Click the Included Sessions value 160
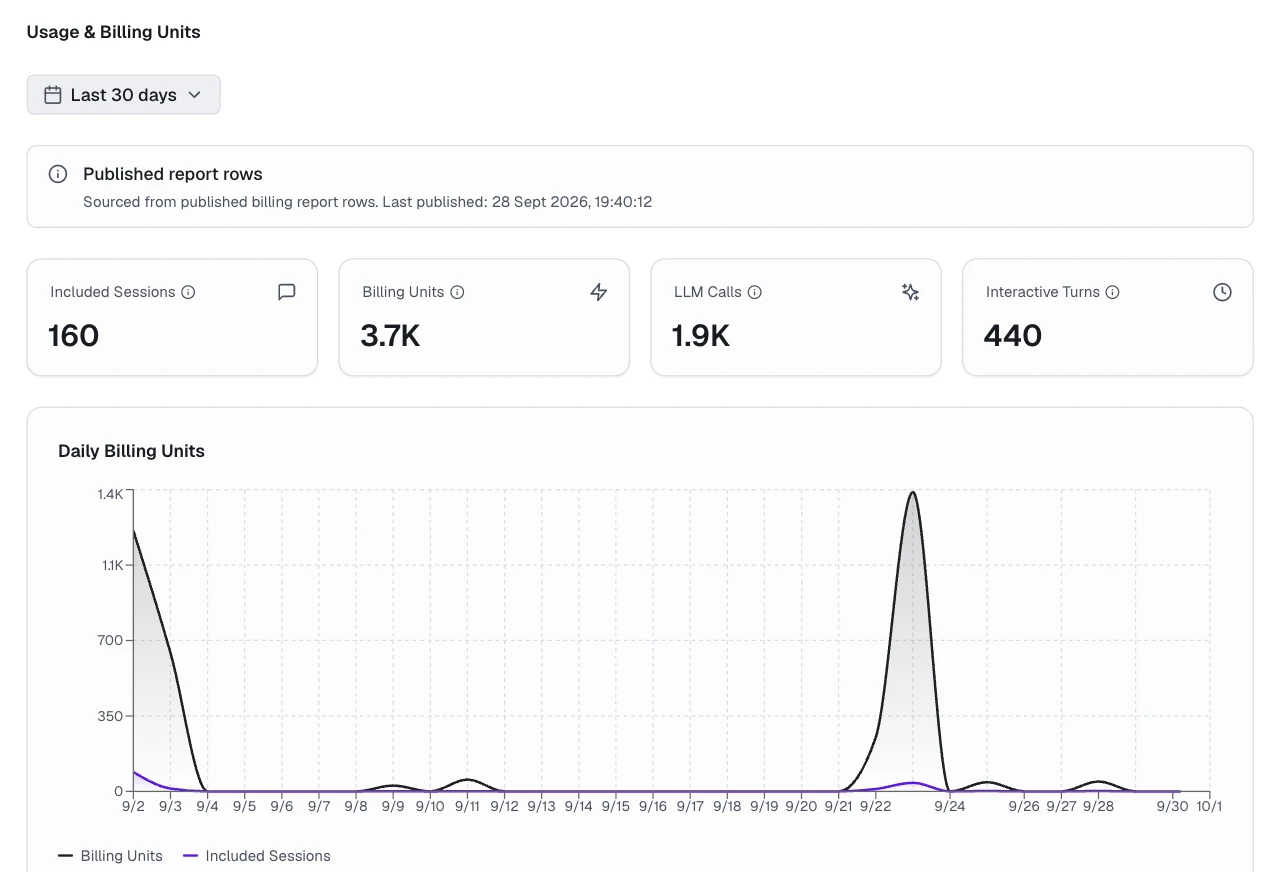This screenshot has height=872, width=1266. tap(74, 335)
